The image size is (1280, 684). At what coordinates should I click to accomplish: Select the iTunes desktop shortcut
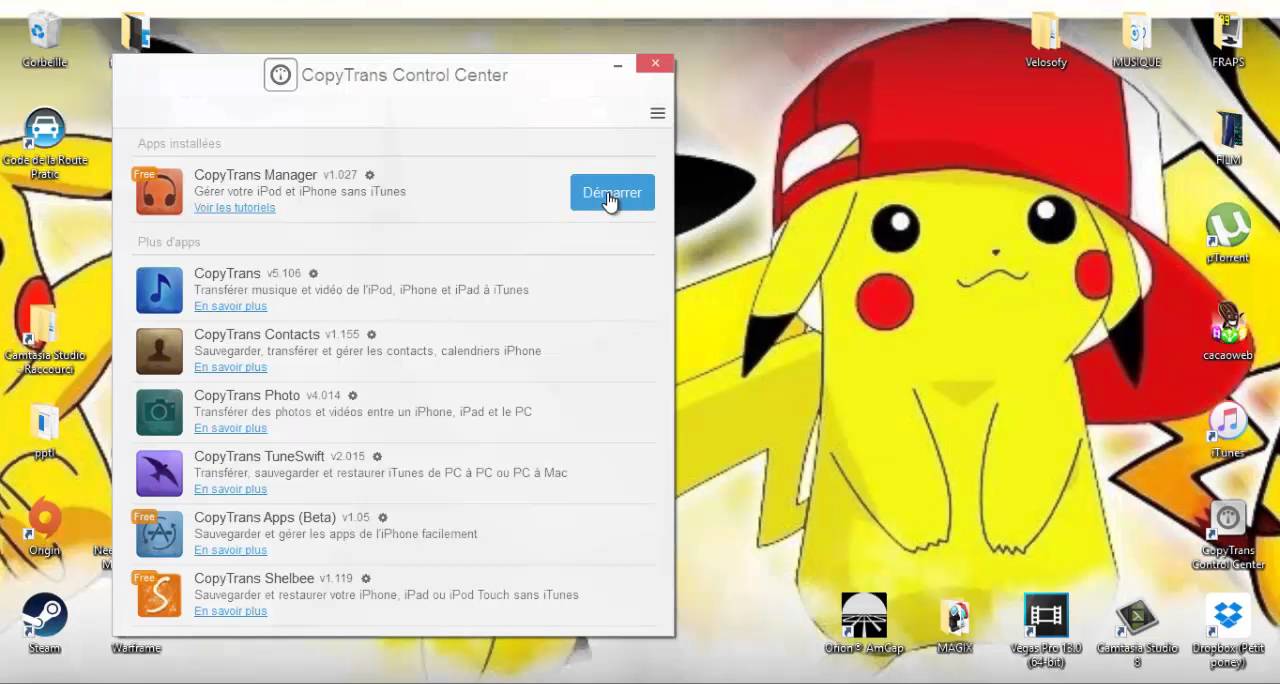point(1228,430)
